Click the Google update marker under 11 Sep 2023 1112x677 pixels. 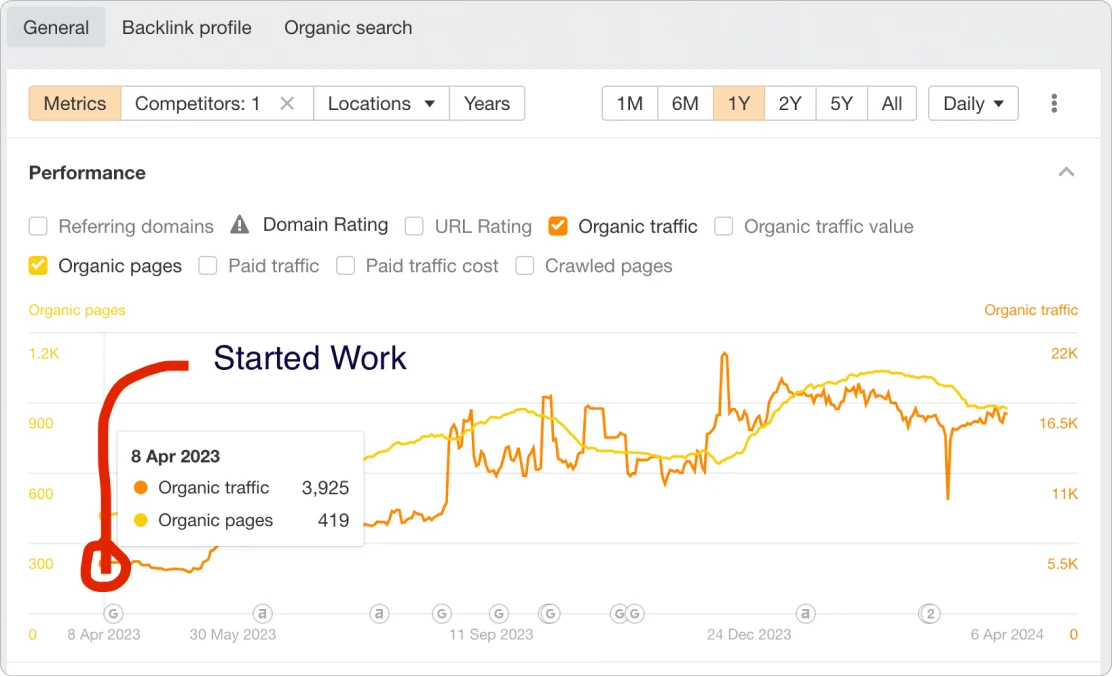point(499,614)
